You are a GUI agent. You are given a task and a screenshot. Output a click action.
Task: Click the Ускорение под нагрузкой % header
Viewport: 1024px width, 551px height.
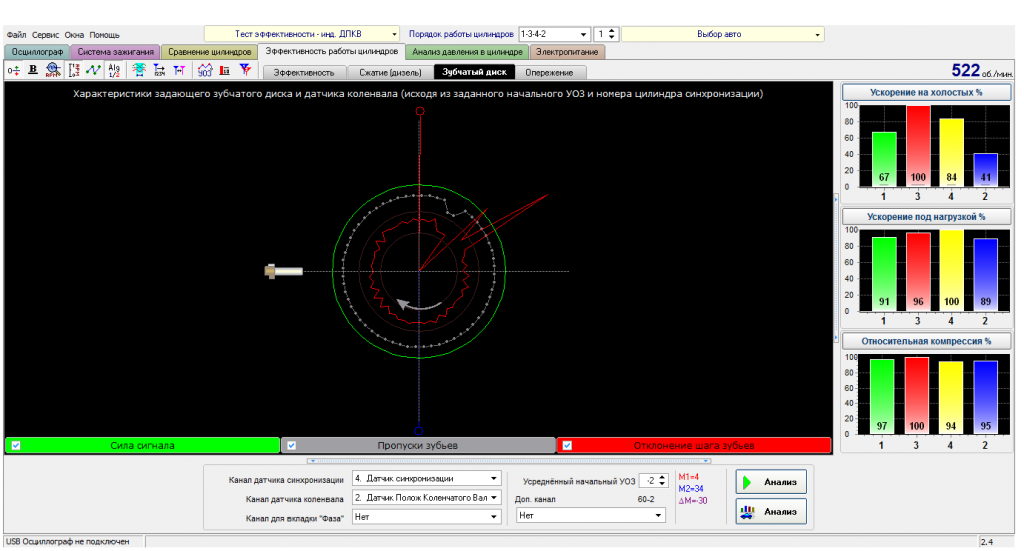coord(926,216)
